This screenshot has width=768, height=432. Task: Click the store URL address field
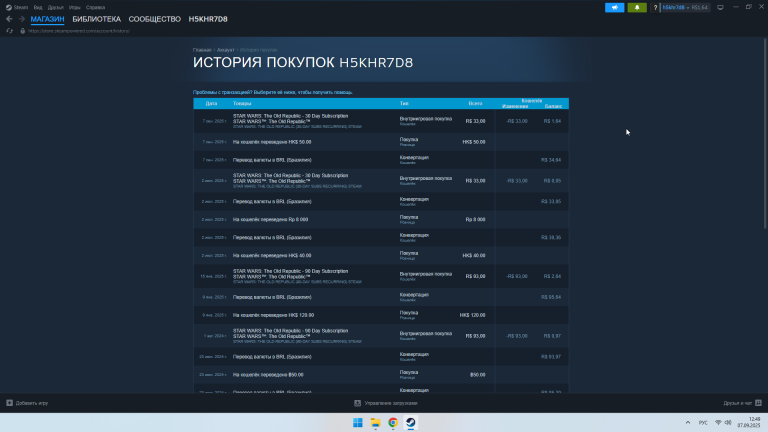(79, 31)
